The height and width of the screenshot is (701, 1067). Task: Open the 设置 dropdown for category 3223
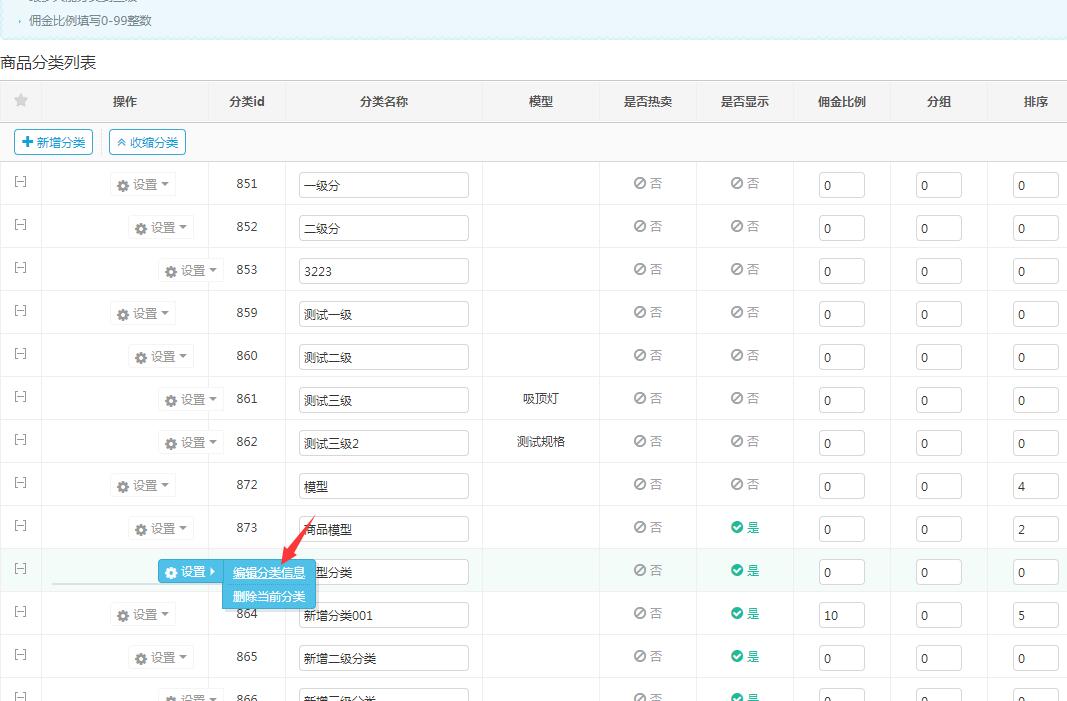(190, 270)
